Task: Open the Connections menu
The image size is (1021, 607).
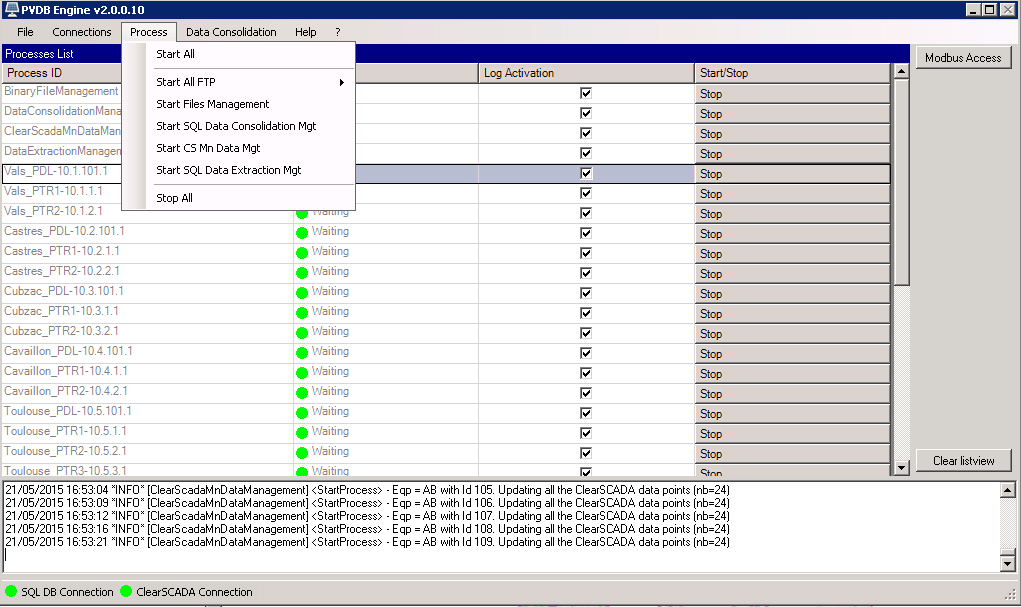Action: 82,32
